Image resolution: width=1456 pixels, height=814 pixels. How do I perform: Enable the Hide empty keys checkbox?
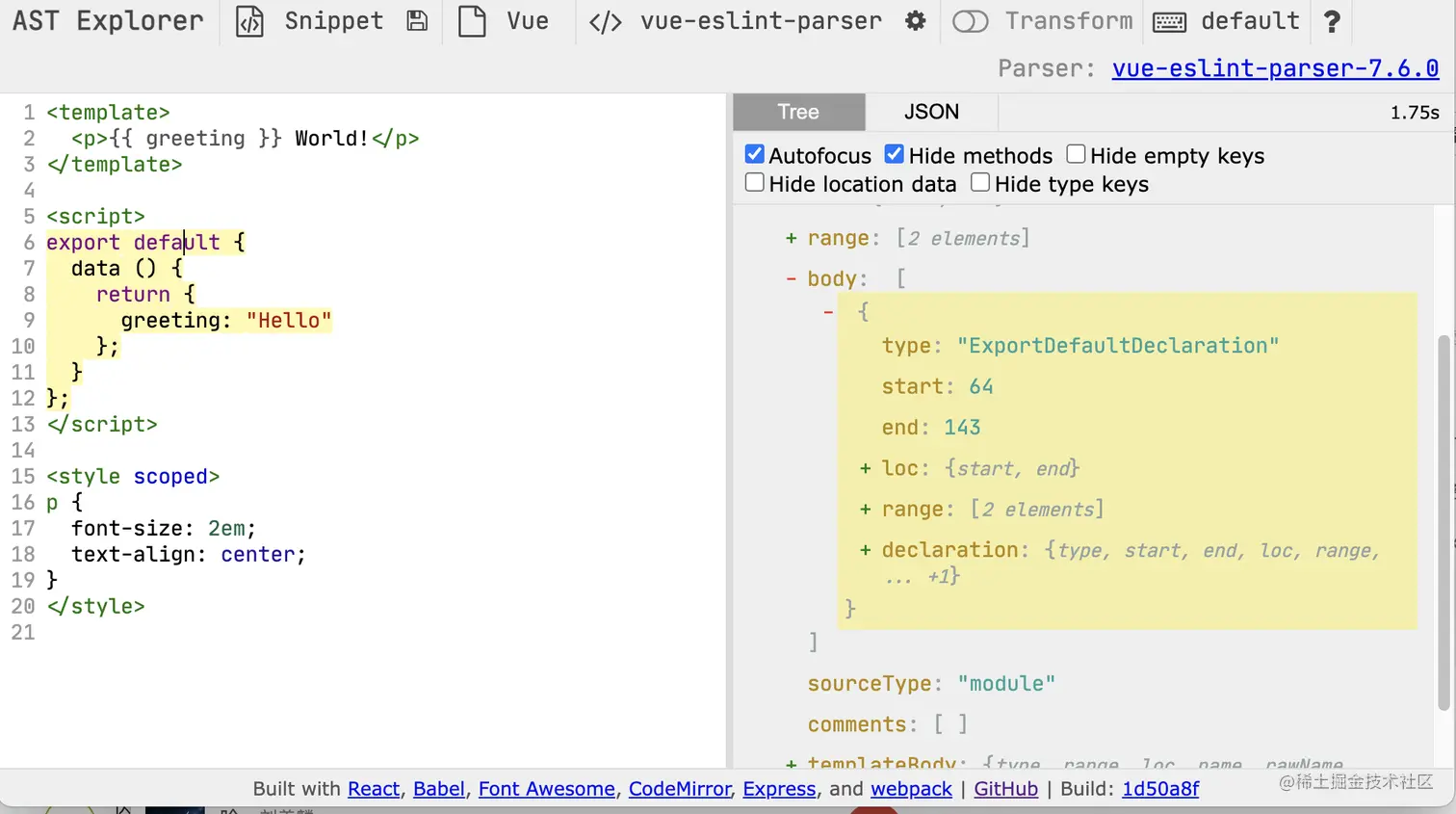(1076, 154)
